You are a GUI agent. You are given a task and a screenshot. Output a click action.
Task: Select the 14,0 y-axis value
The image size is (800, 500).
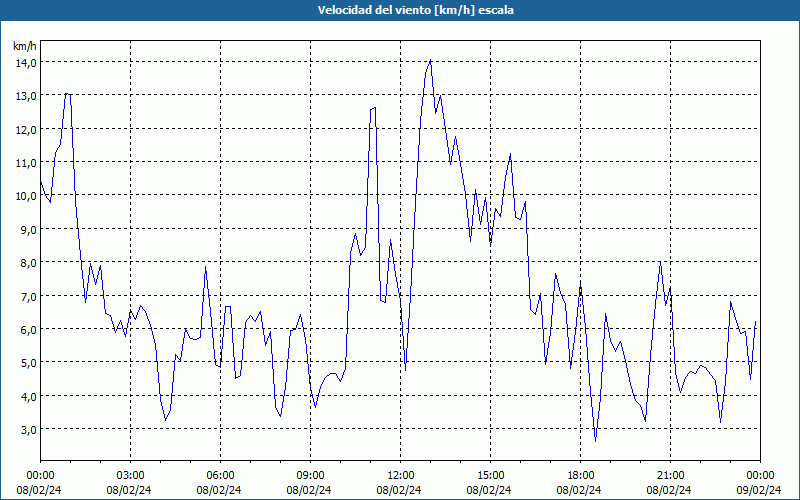click(26, 63)
